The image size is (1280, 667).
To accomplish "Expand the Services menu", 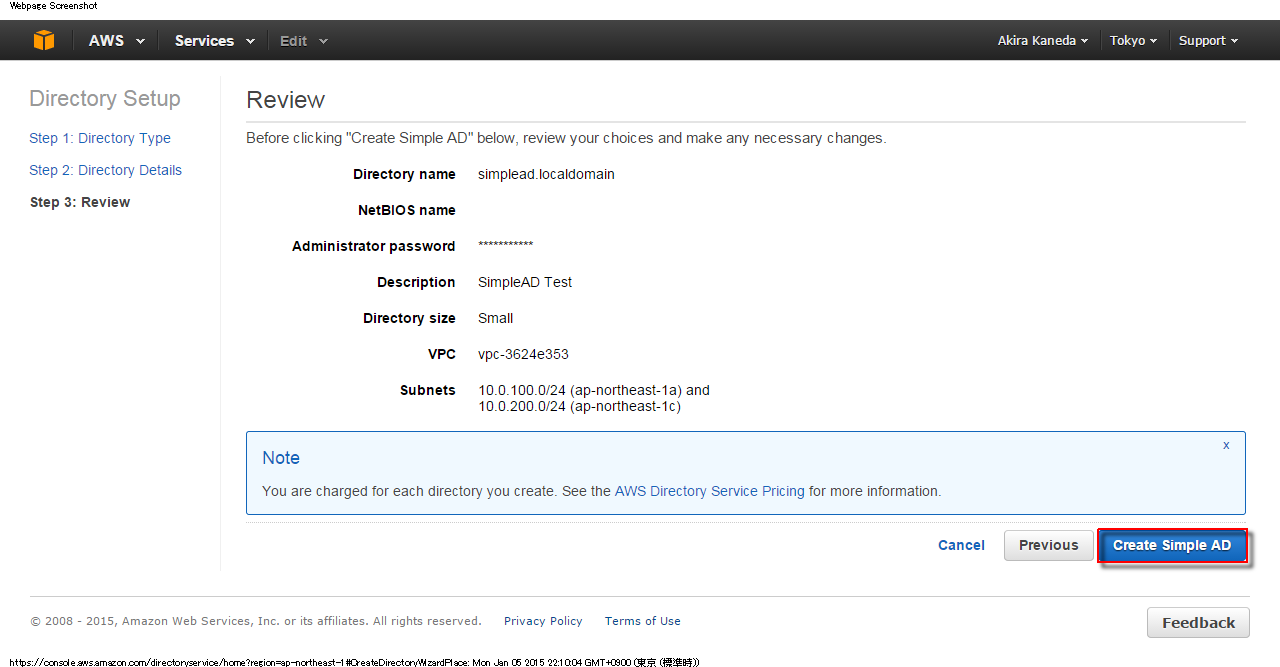I will 214,41.
